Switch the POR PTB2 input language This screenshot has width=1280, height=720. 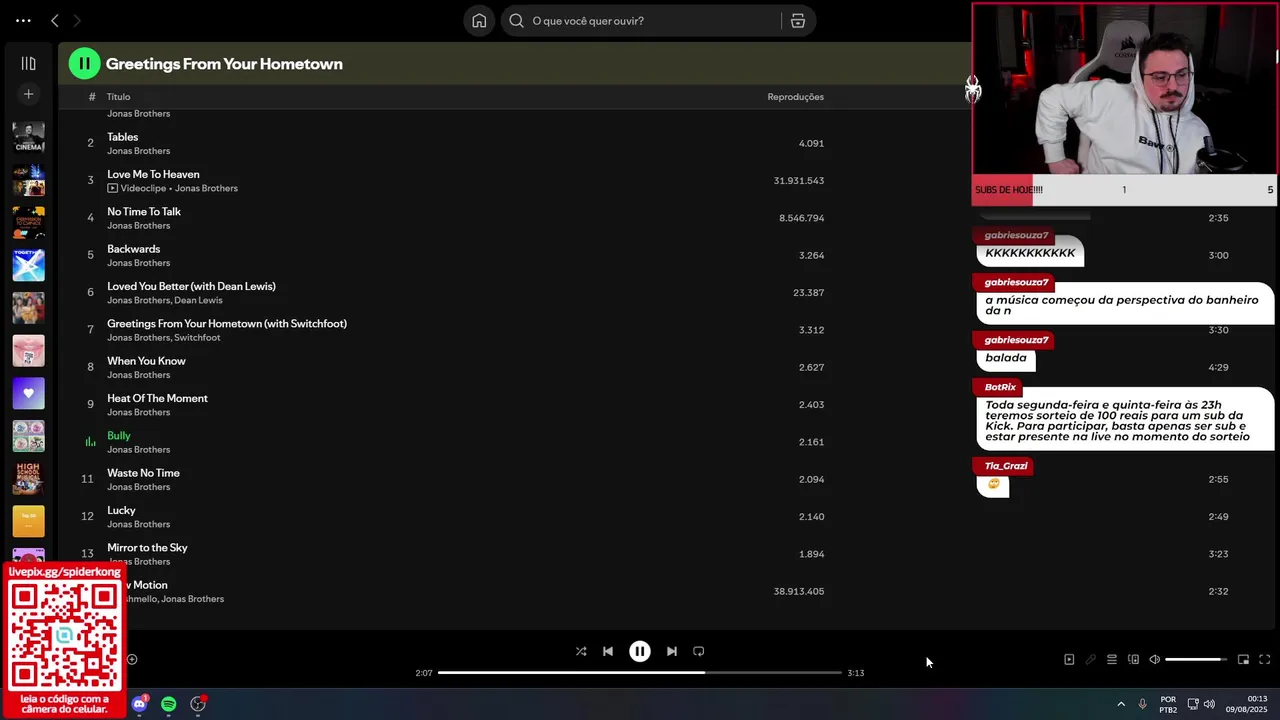pyautogui.click(x=1168, y=704)
